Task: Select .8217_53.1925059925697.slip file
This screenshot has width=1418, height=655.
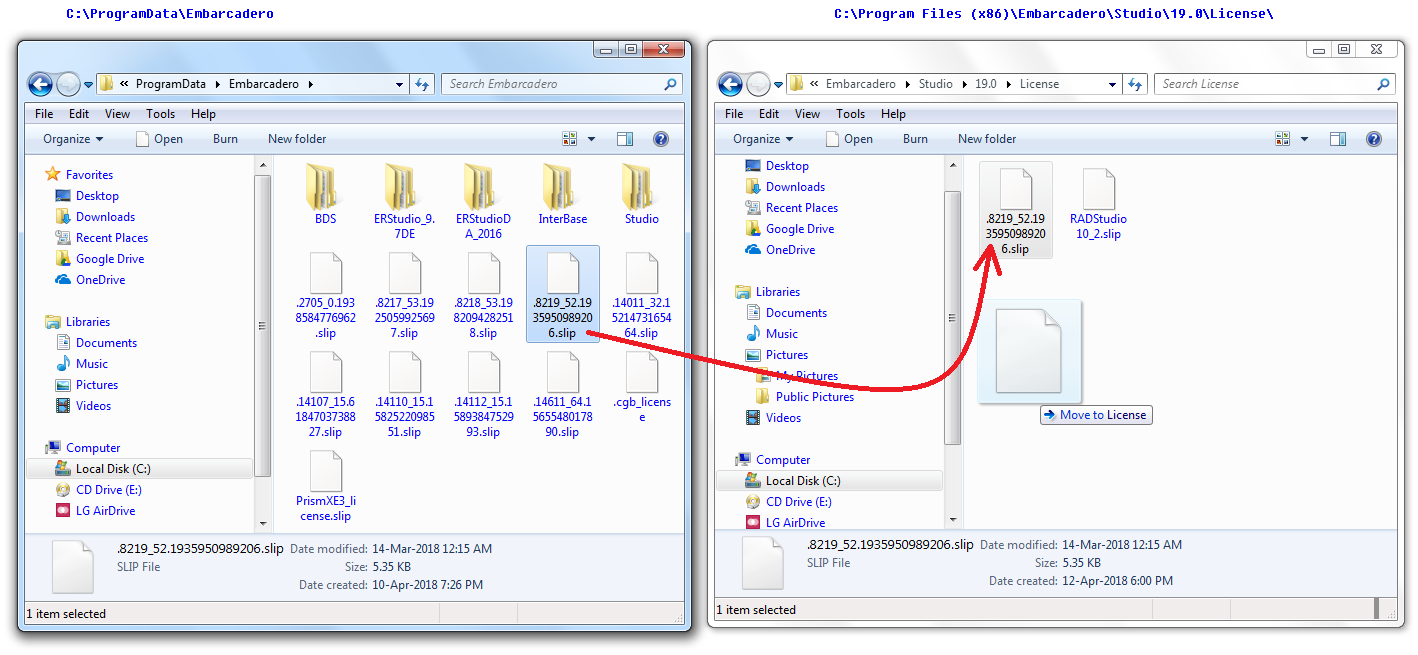Action: (x=404, y=295)
